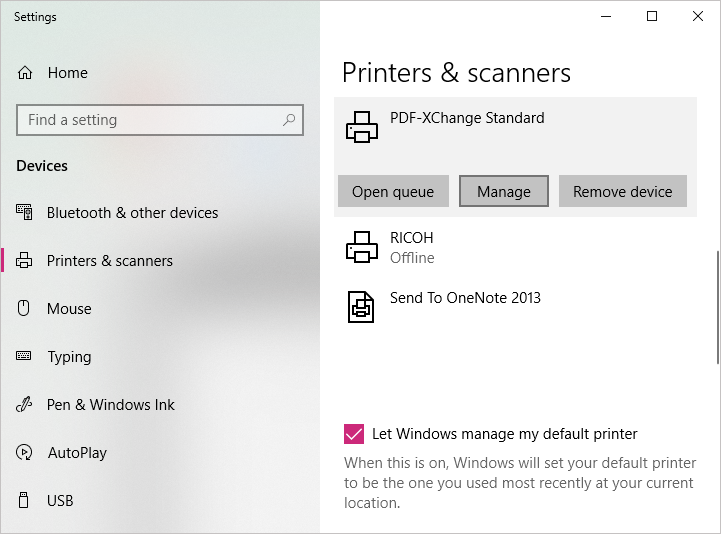Click the search magnifier icon
The width and height of the screenshot is (721, 534).
pos(289,120)
